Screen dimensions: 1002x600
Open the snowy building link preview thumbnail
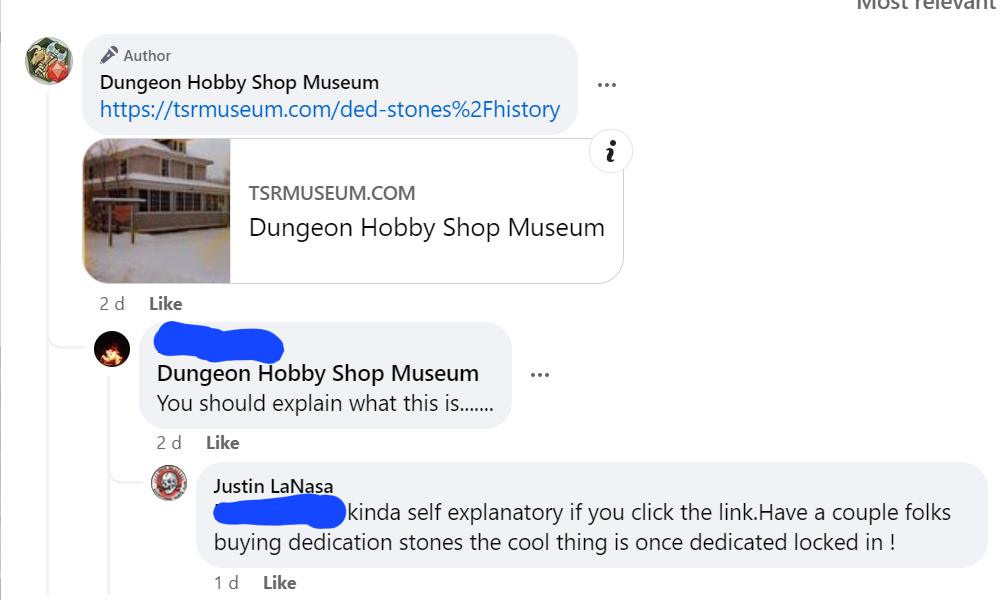click(x=157, y=210)
